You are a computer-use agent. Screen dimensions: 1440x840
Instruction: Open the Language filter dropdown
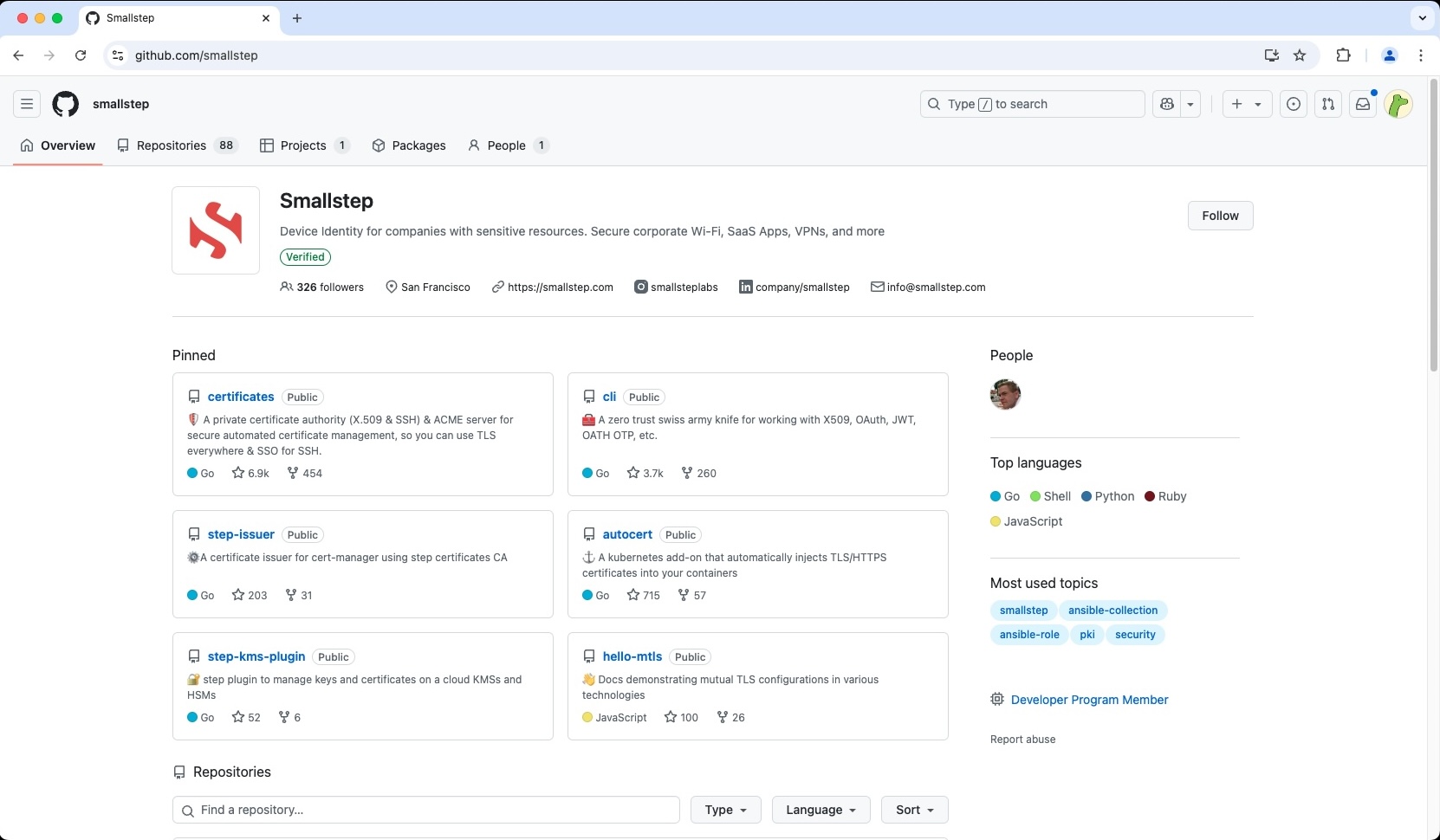821,810
